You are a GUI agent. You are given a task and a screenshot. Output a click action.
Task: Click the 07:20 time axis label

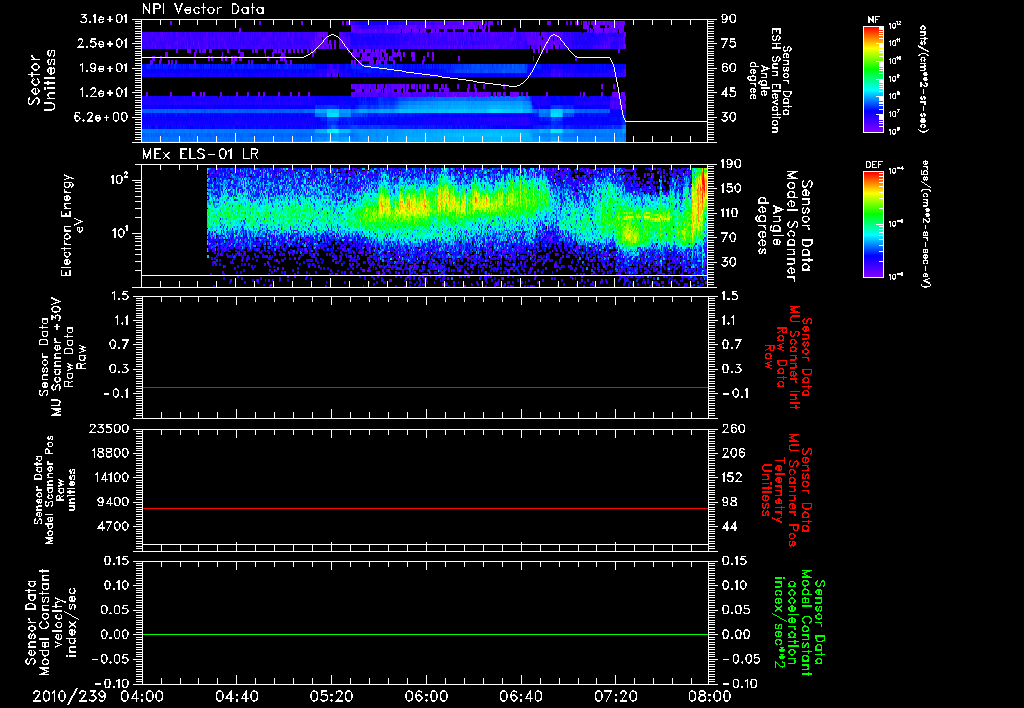point(616,696)
